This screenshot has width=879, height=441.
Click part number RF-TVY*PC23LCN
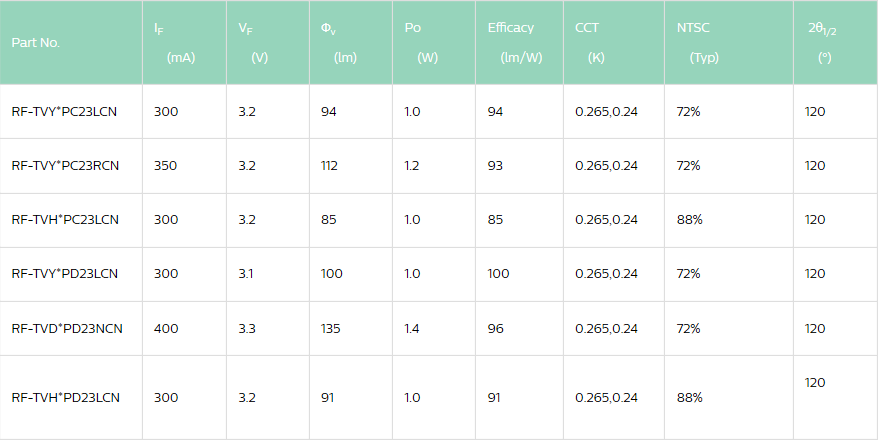[x=64, y=111]
